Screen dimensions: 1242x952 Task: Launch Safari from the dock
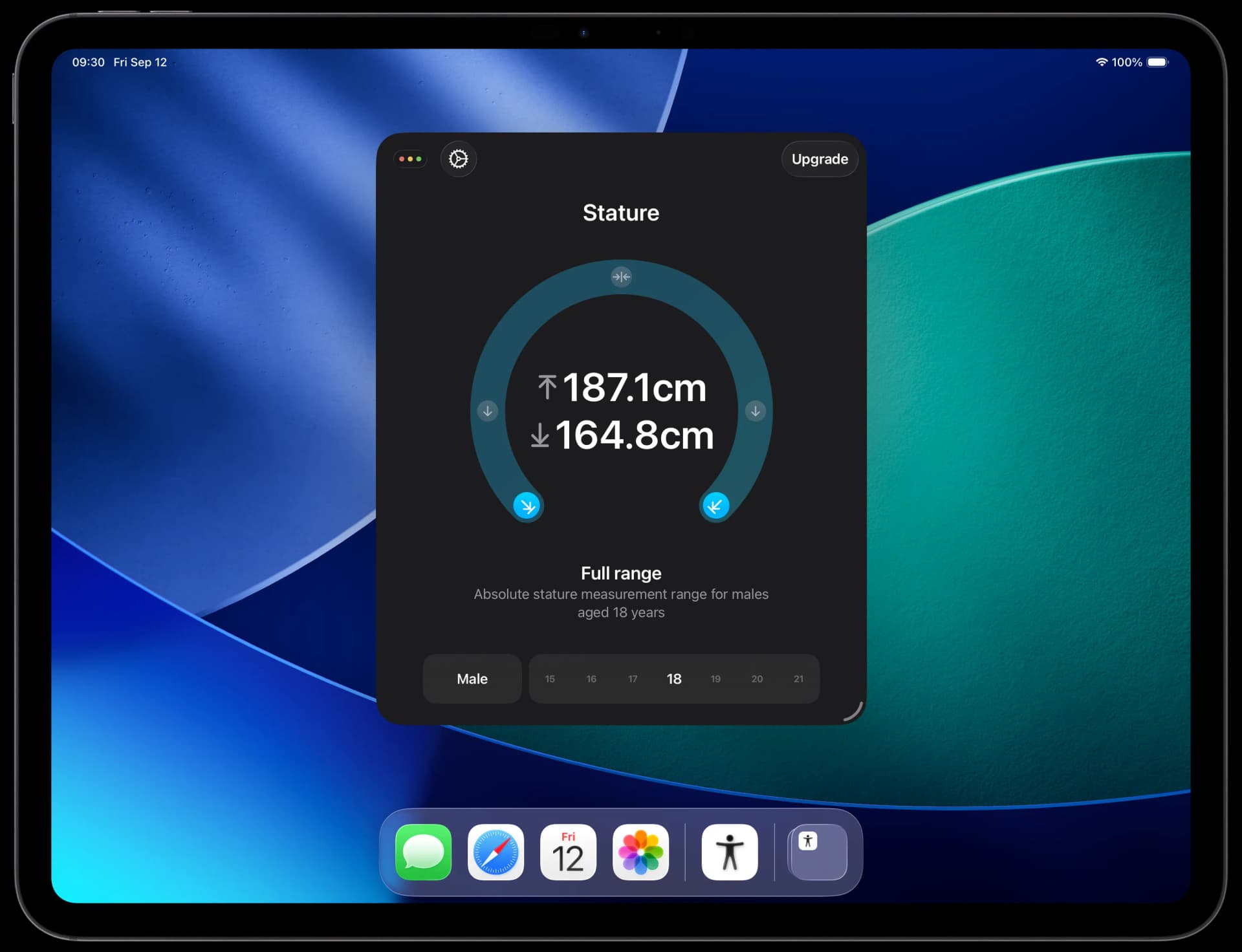(x=496, y=852)
